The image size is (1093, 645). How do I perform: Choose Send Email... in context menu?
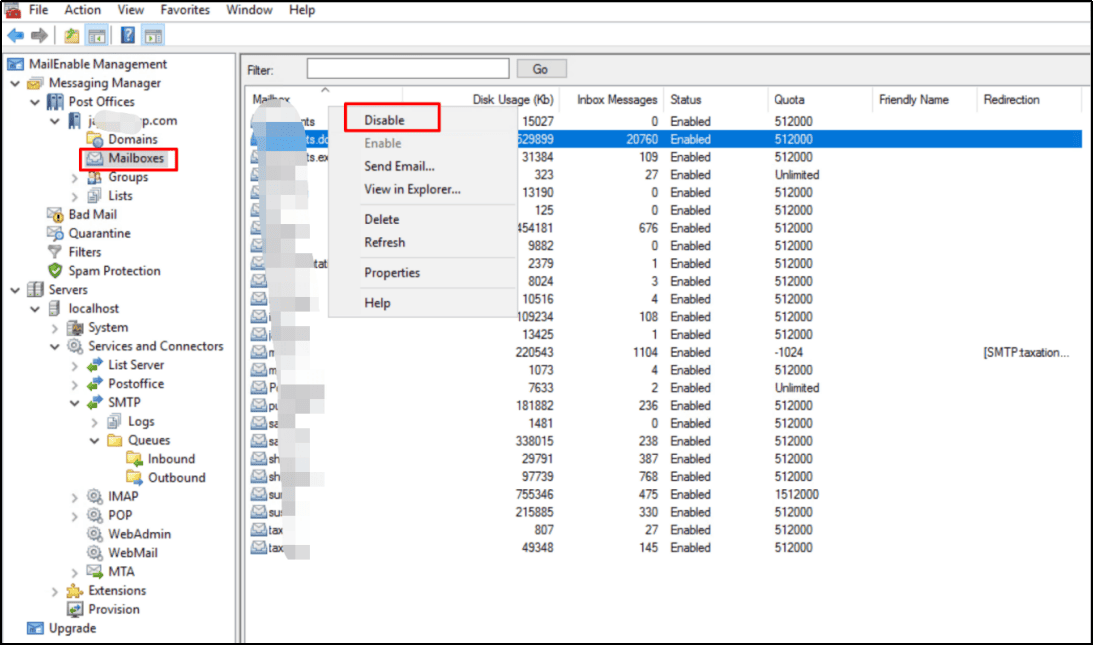click(x=399, y=166)
